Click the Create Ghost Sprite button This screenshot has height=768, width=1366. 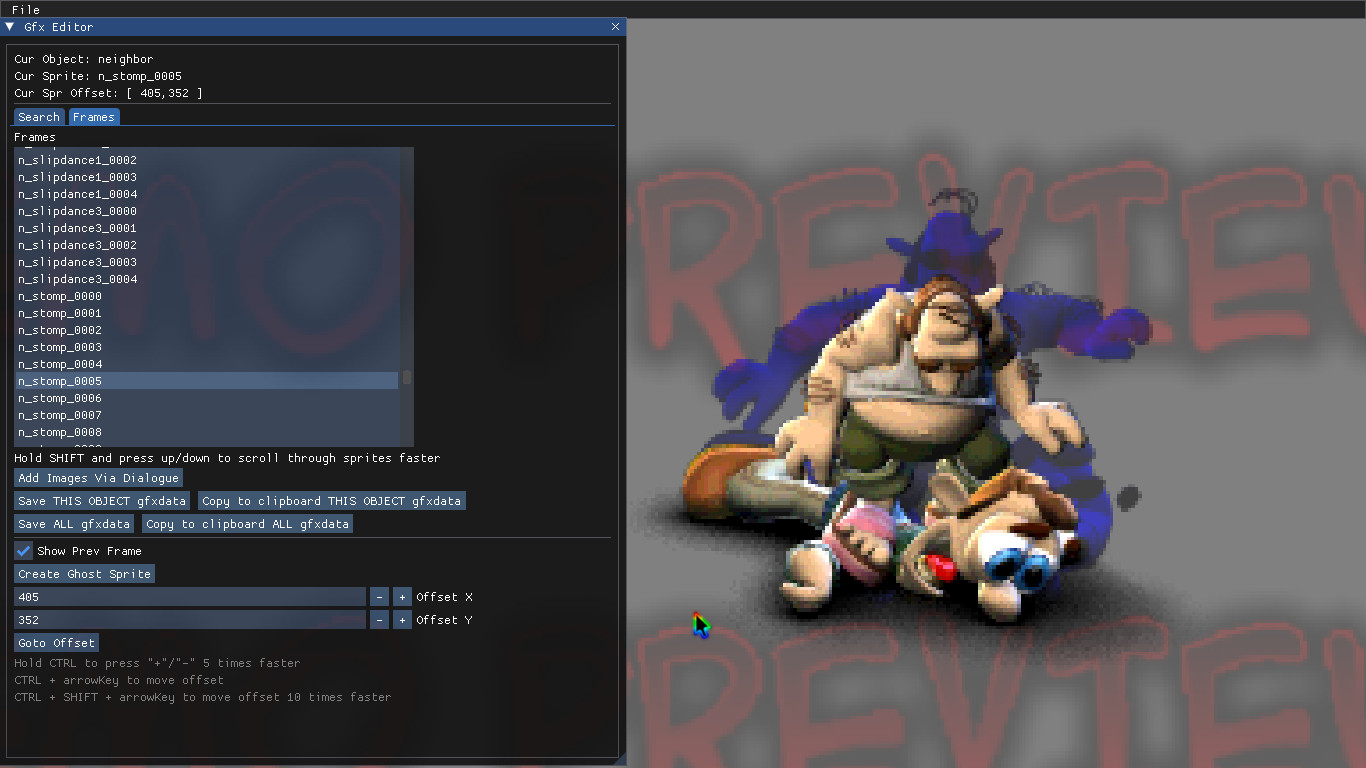84,573
